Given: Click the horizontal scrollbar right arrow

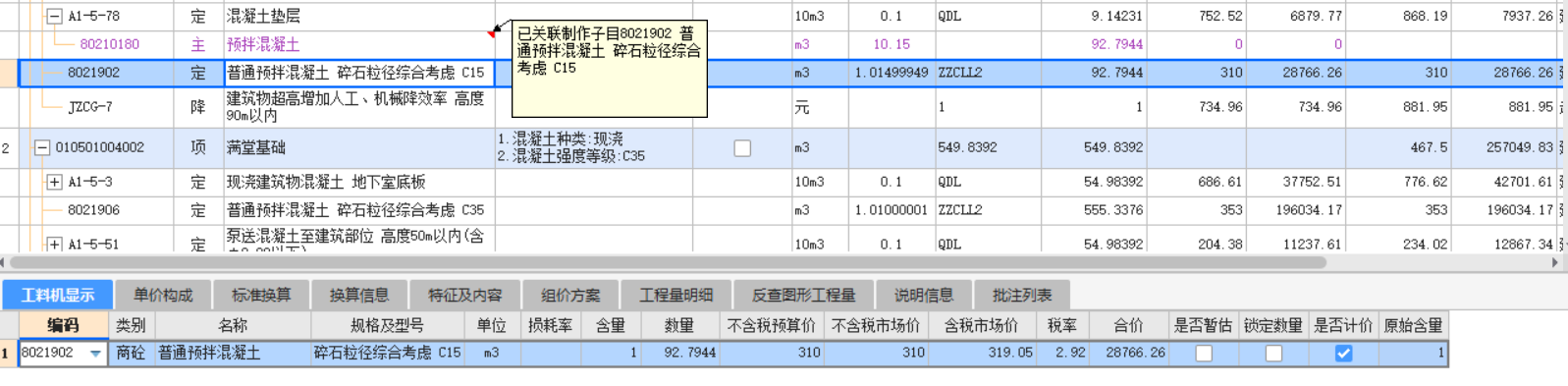Looking at the screenshot, I should coord(1555,263).
